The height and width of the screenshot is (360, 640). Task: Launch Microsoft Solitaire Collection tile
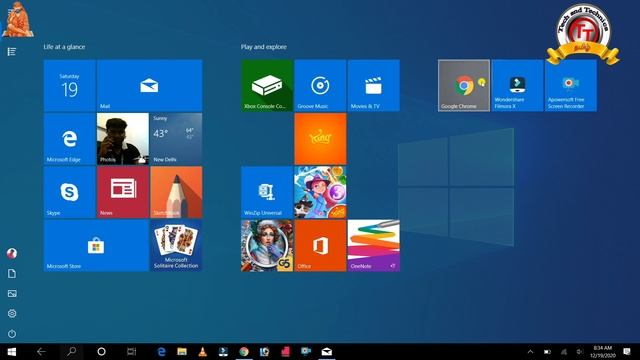click(x=176, y=246)
